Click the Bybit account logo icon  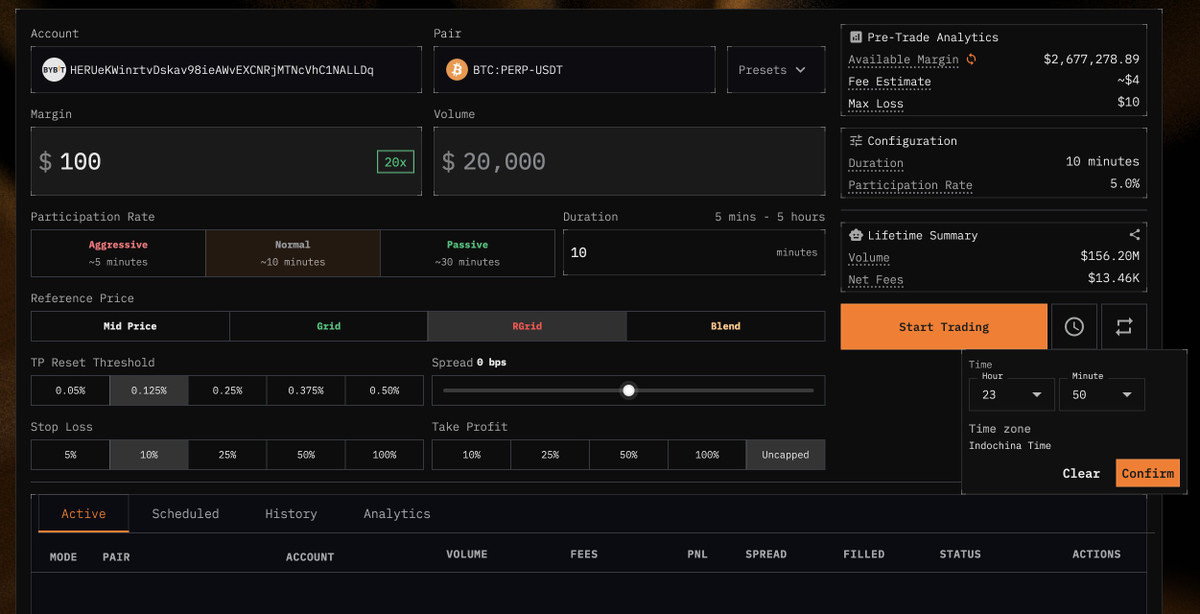53,70
